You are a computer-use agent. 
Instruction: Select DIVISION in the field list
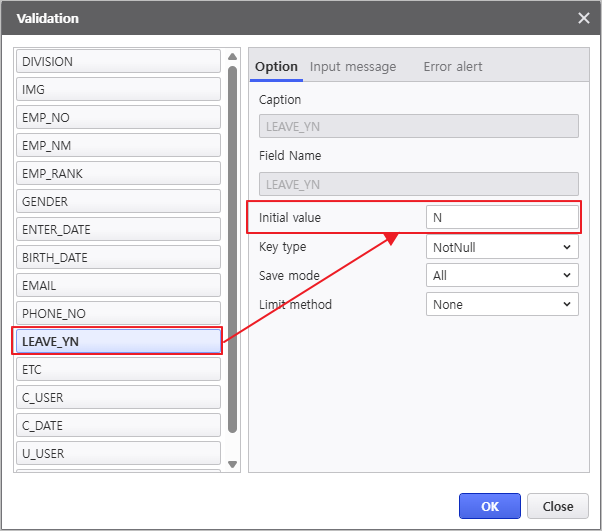click(118, 62)
